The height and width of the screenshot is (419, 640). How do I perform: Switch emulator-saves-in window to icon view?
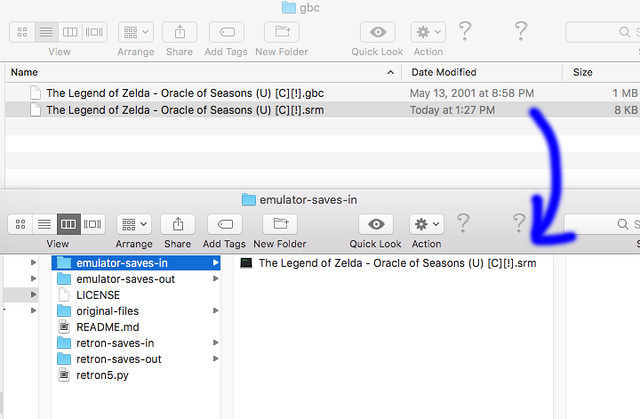pos(20,224)
